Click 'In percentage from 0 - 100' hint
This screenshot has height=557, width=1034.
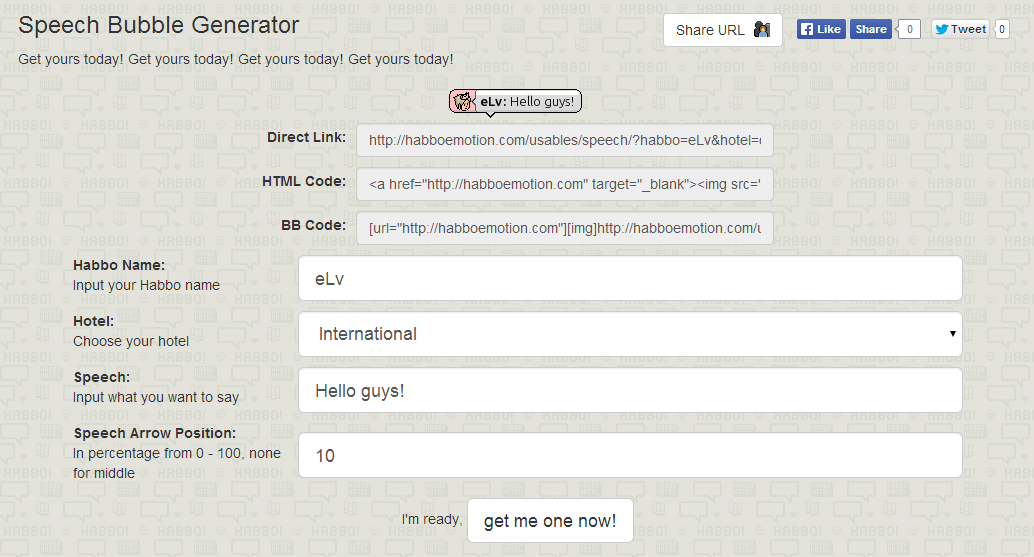point(177,463)
